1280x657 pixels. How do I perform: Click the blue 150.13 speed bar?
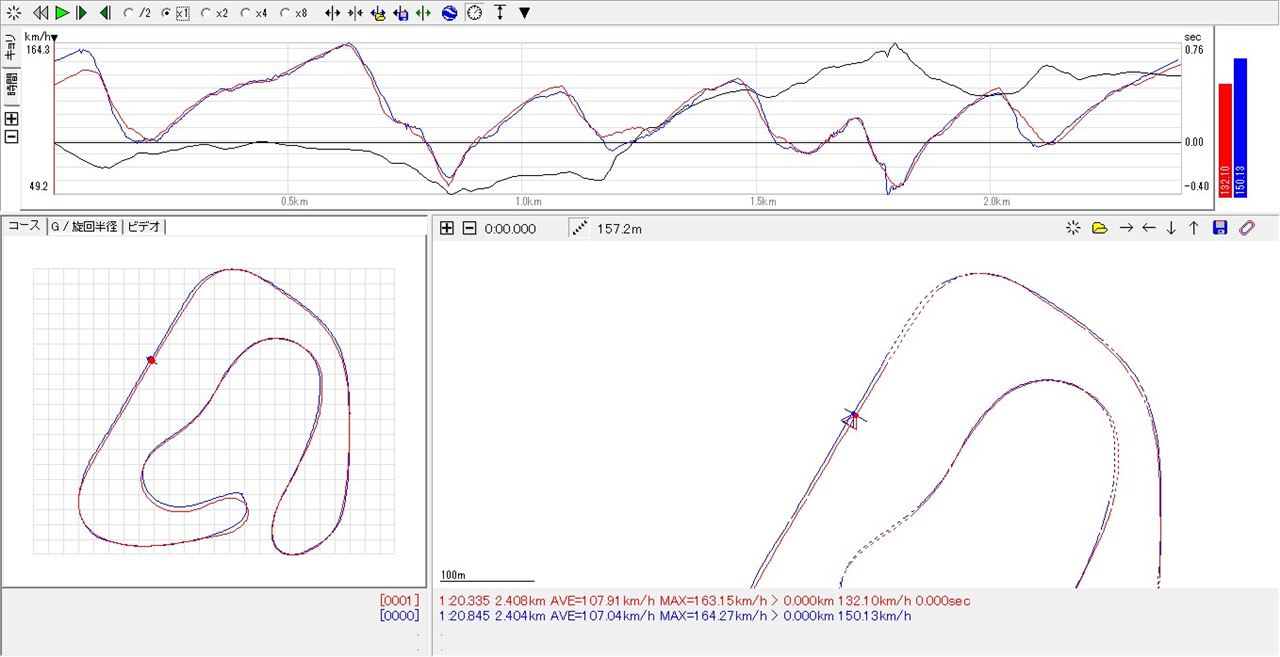tap(1240, 128)
